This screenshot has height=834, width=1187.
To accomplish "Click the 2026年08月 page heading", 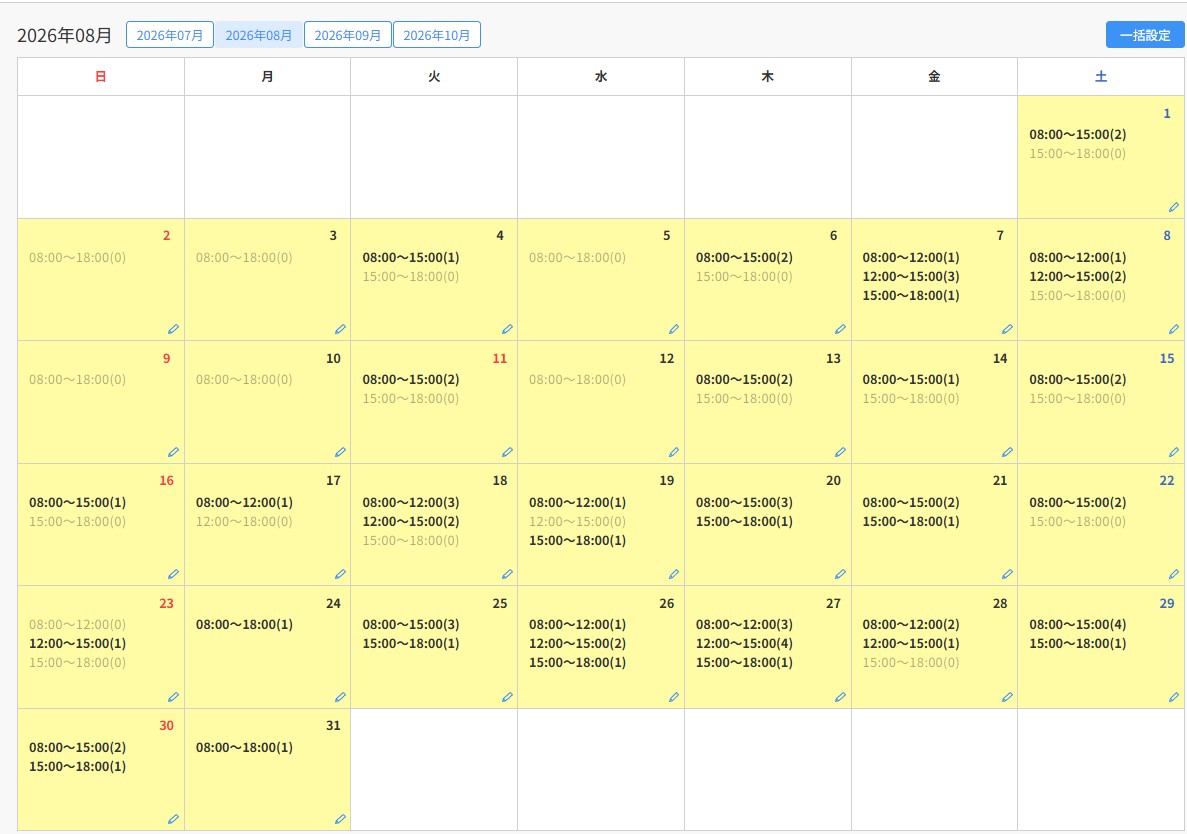I will click(x=64, y=36).
